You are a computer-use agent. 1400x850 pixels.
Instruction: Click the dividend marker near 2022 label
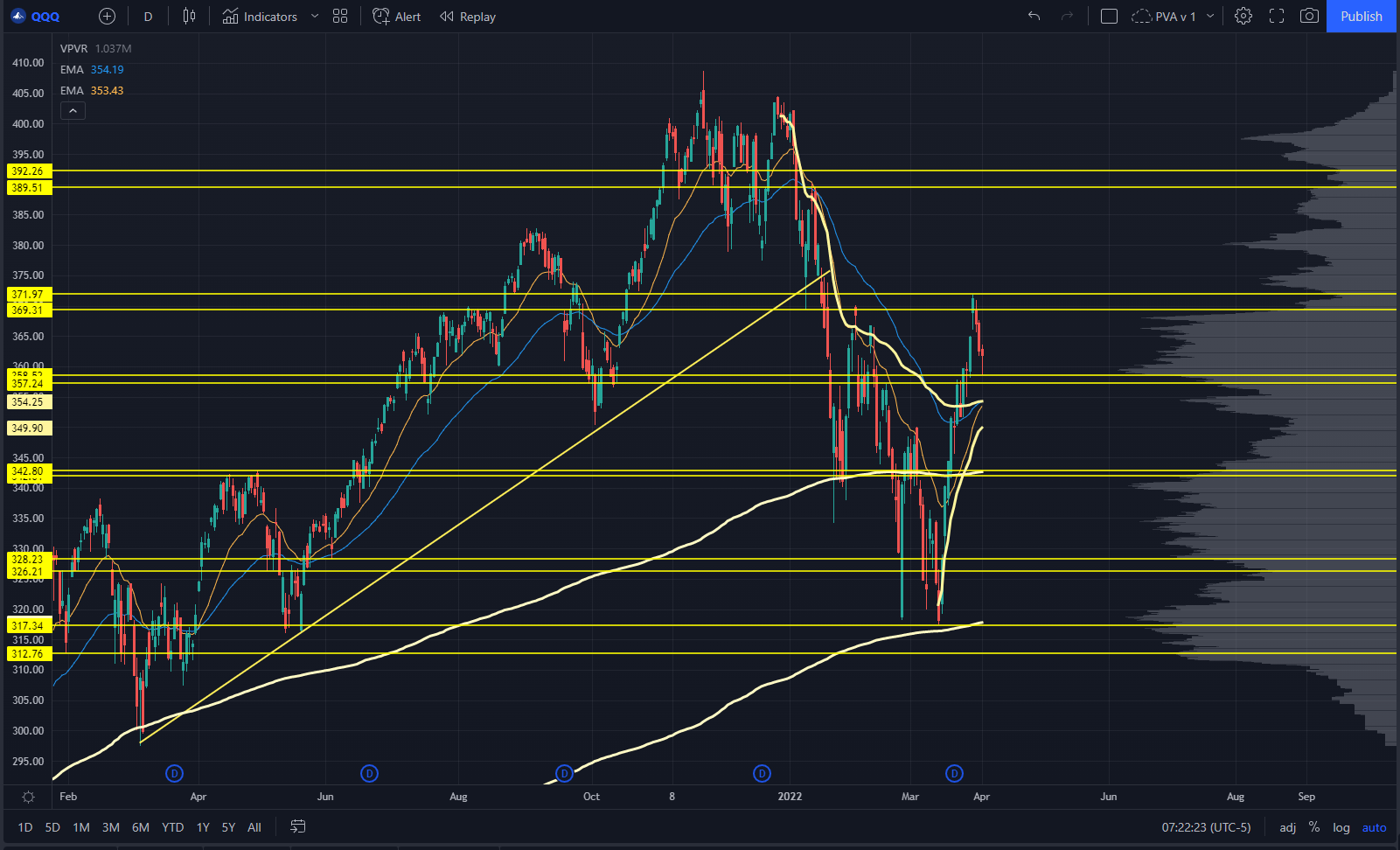click(762, 773)
